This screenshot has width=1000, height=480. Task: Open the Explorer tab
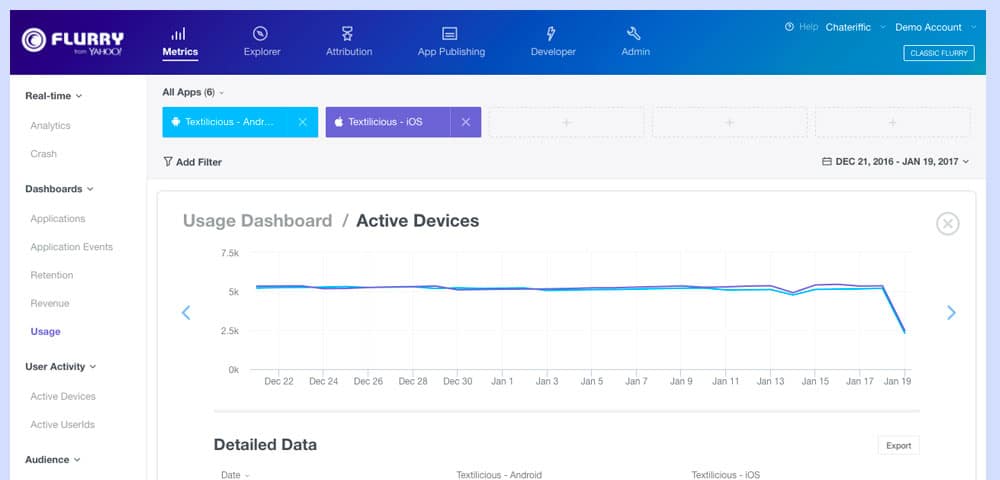coord(261,43)
